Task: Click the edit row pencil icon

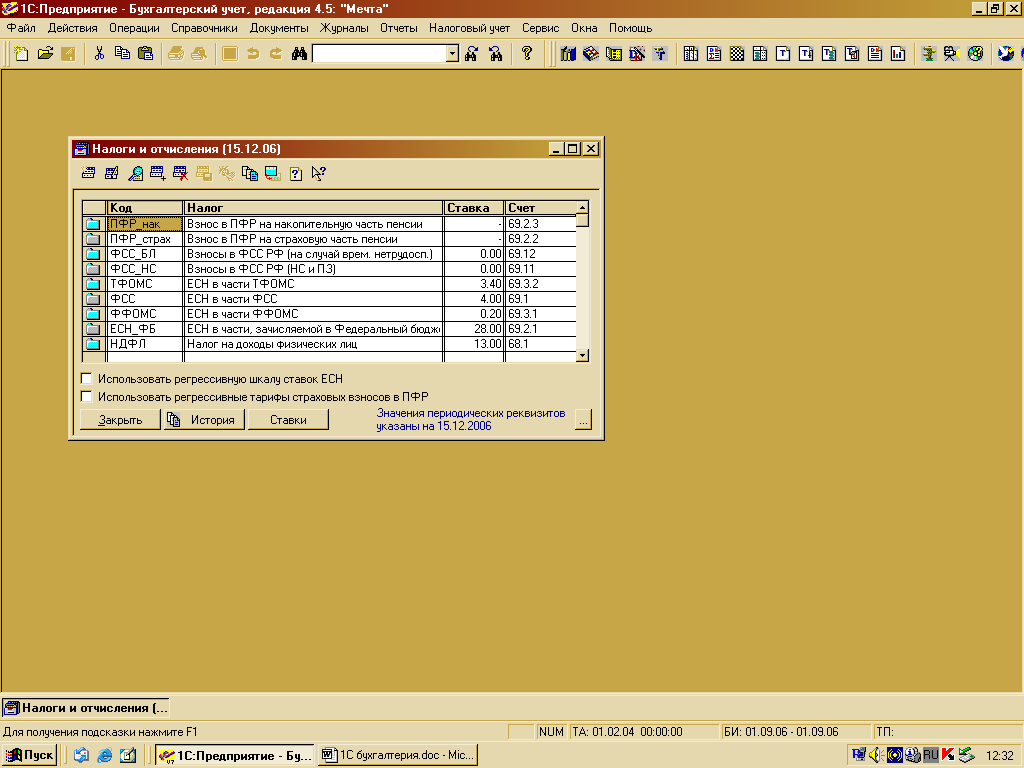Action: 112,173
